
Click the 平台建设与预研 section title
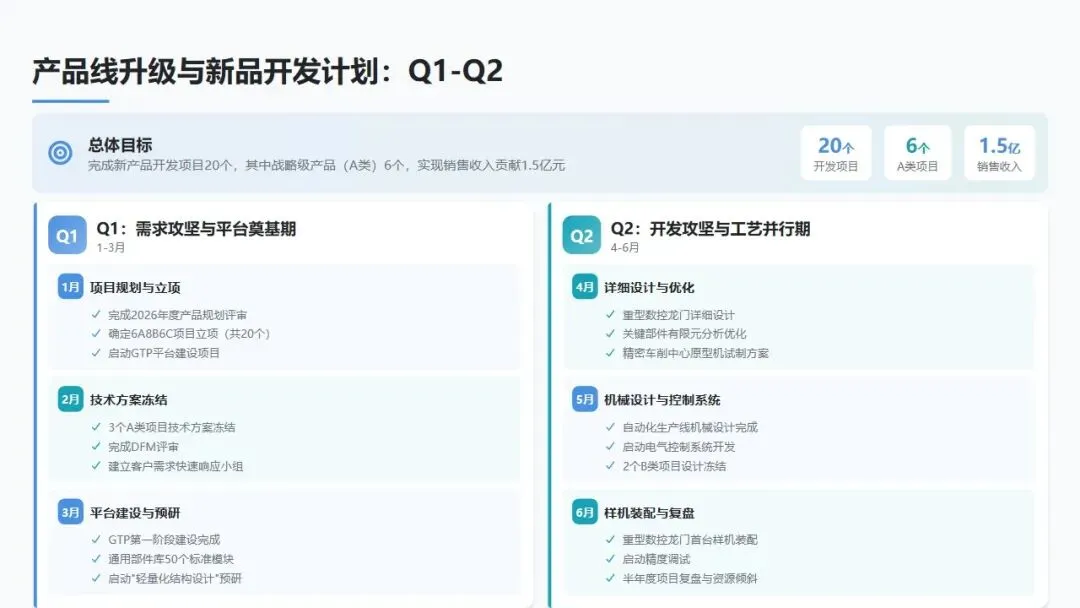(x=135, y=513)
